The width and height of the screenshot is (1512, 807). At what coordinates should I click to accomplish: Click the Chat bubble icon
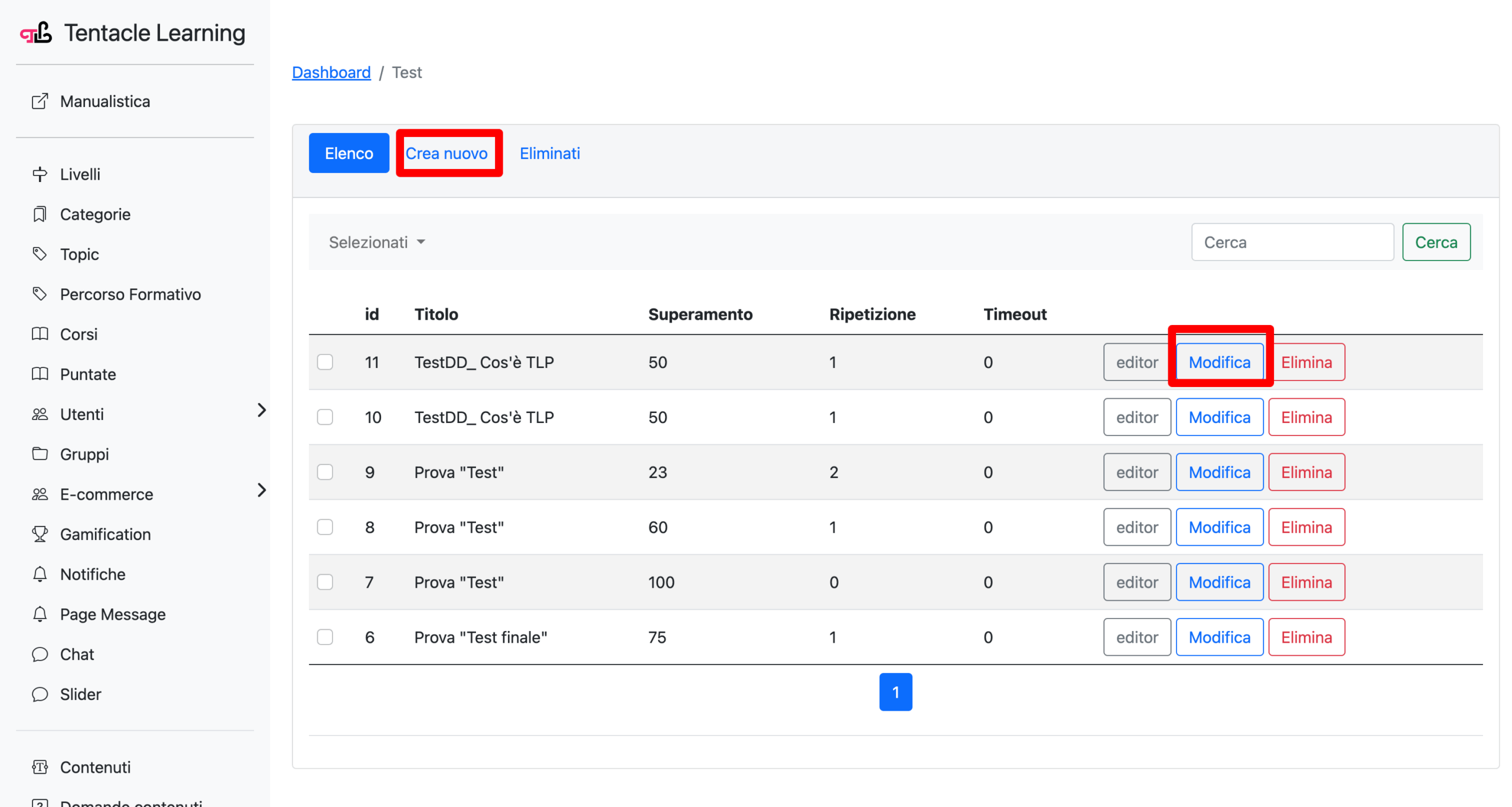pos(40,654)
